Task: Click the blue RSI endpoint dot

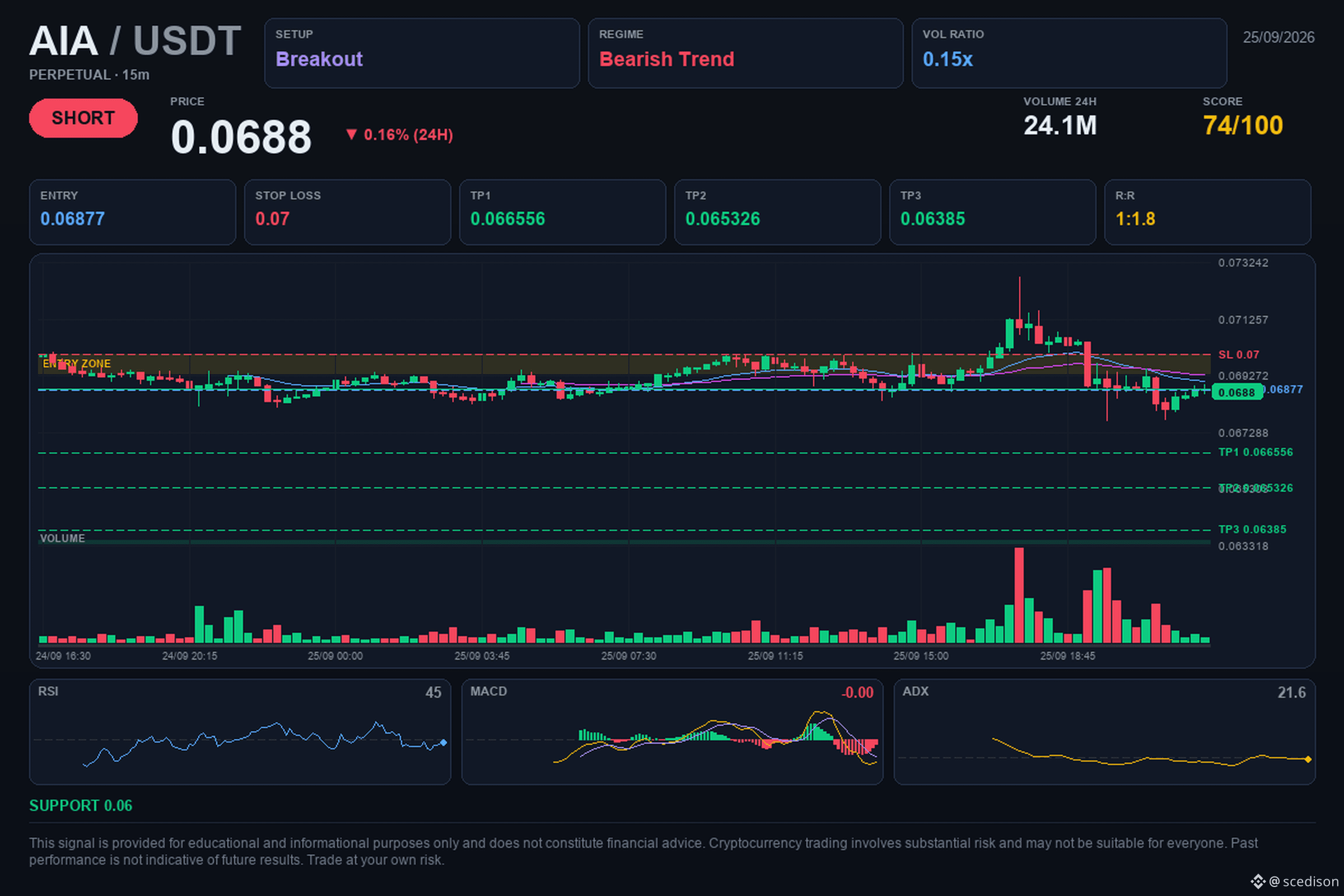Action: pyautogui.click(x=444, y=743)
